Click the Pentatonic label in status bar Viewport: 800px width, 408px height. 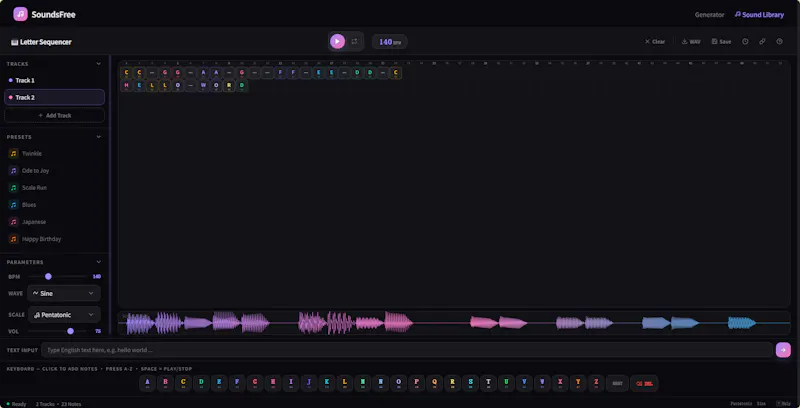click(x=741, y=403)
